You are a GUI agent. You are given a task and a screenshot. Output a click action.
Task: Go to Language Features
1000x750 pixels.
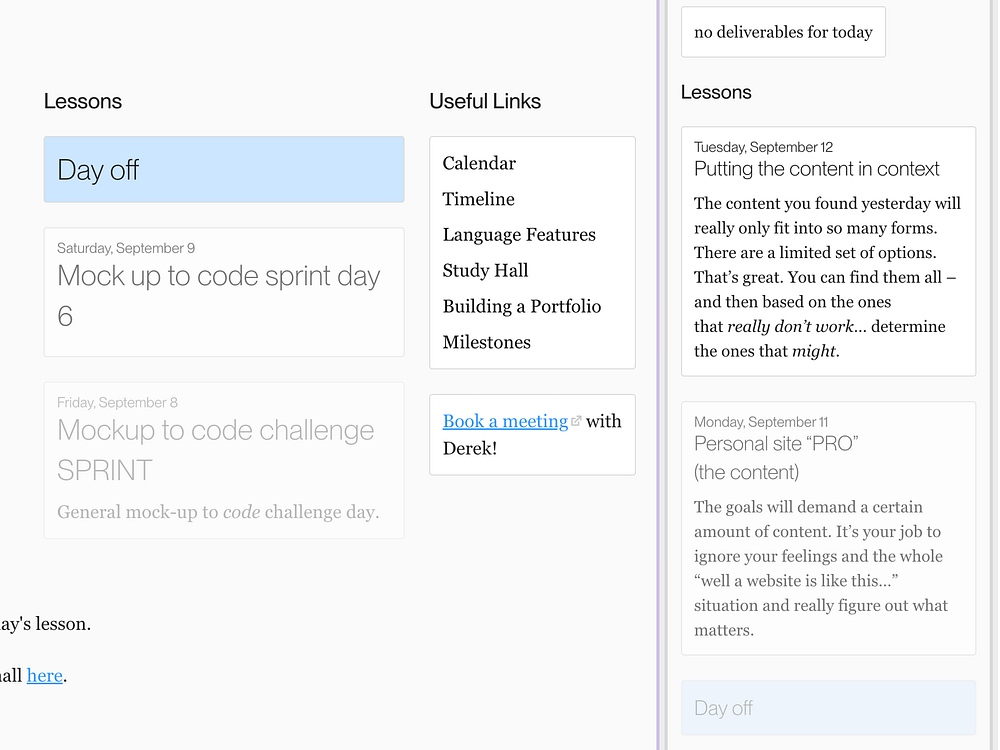[x=519, y=235]
